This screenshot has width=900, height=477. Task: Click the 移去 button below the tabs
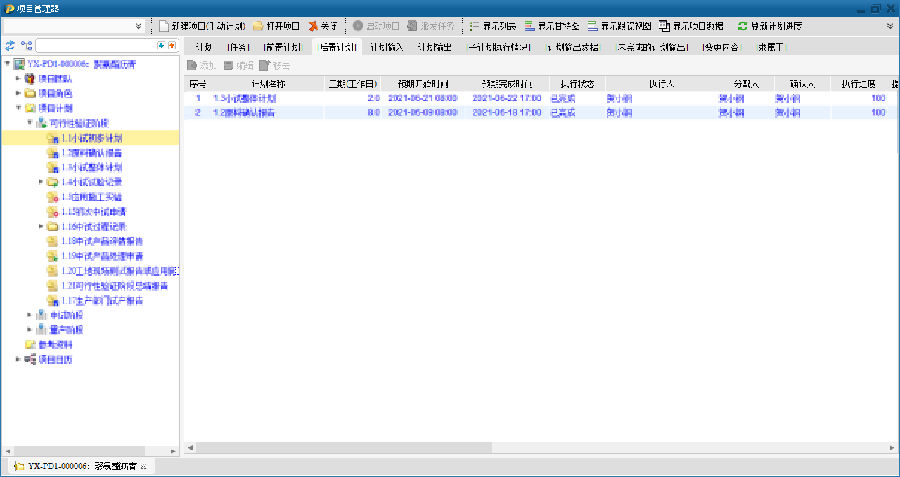click(x=274, y=66)
